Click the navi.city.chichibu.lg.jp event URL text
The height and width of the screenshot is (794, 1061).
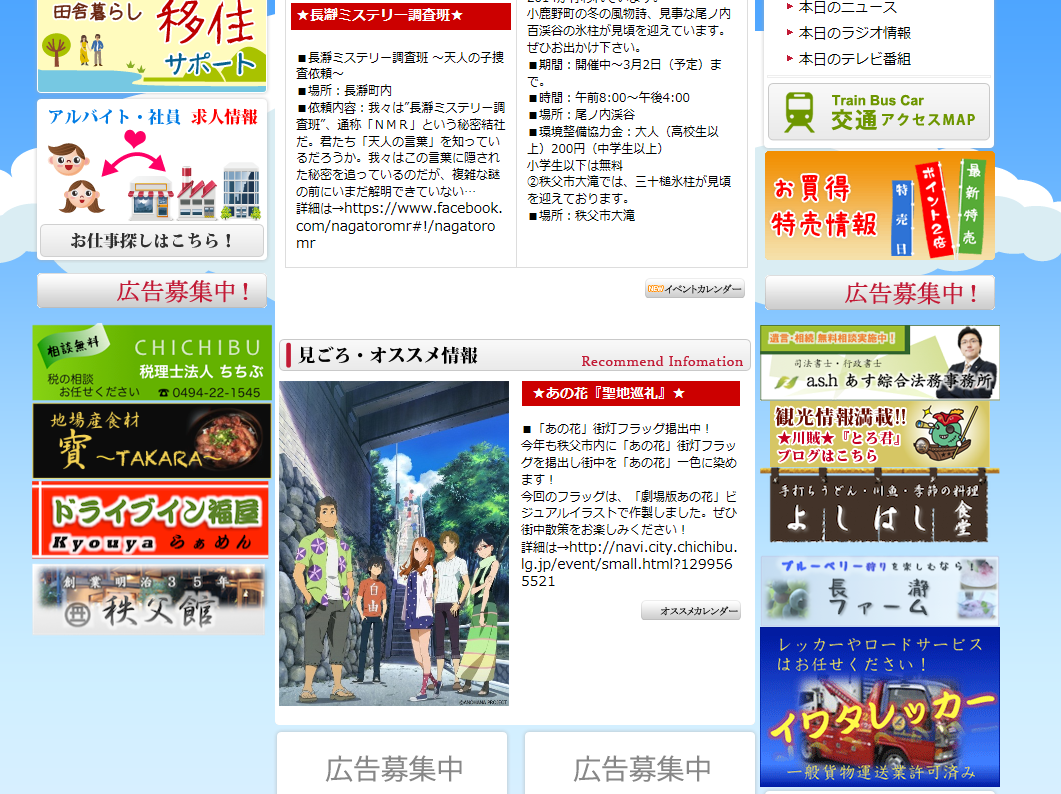tap(629, 564)
